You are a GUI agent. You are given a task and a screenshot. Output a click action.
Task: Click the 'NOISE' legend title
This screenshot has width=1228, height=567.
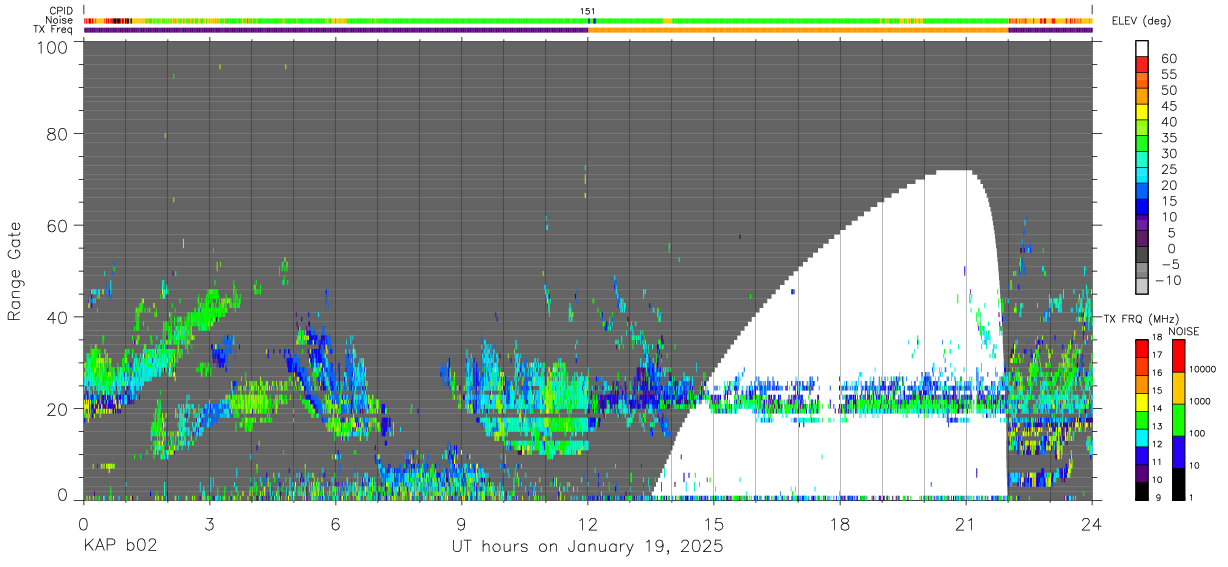point(1183,331)
